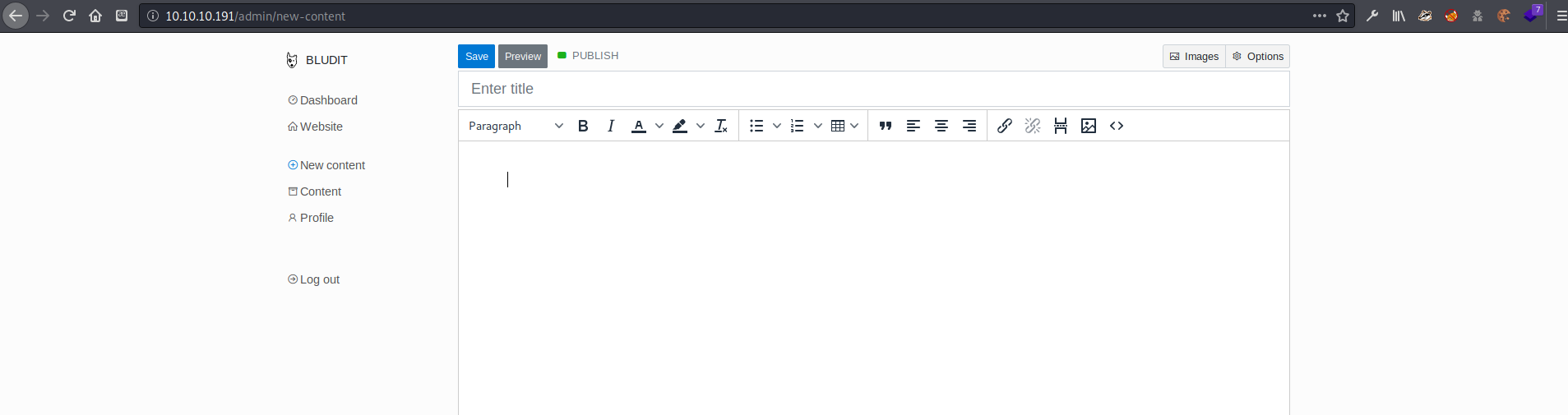Insert a hyperlink into content
1568x415 pixels.
pos(1005,126)
